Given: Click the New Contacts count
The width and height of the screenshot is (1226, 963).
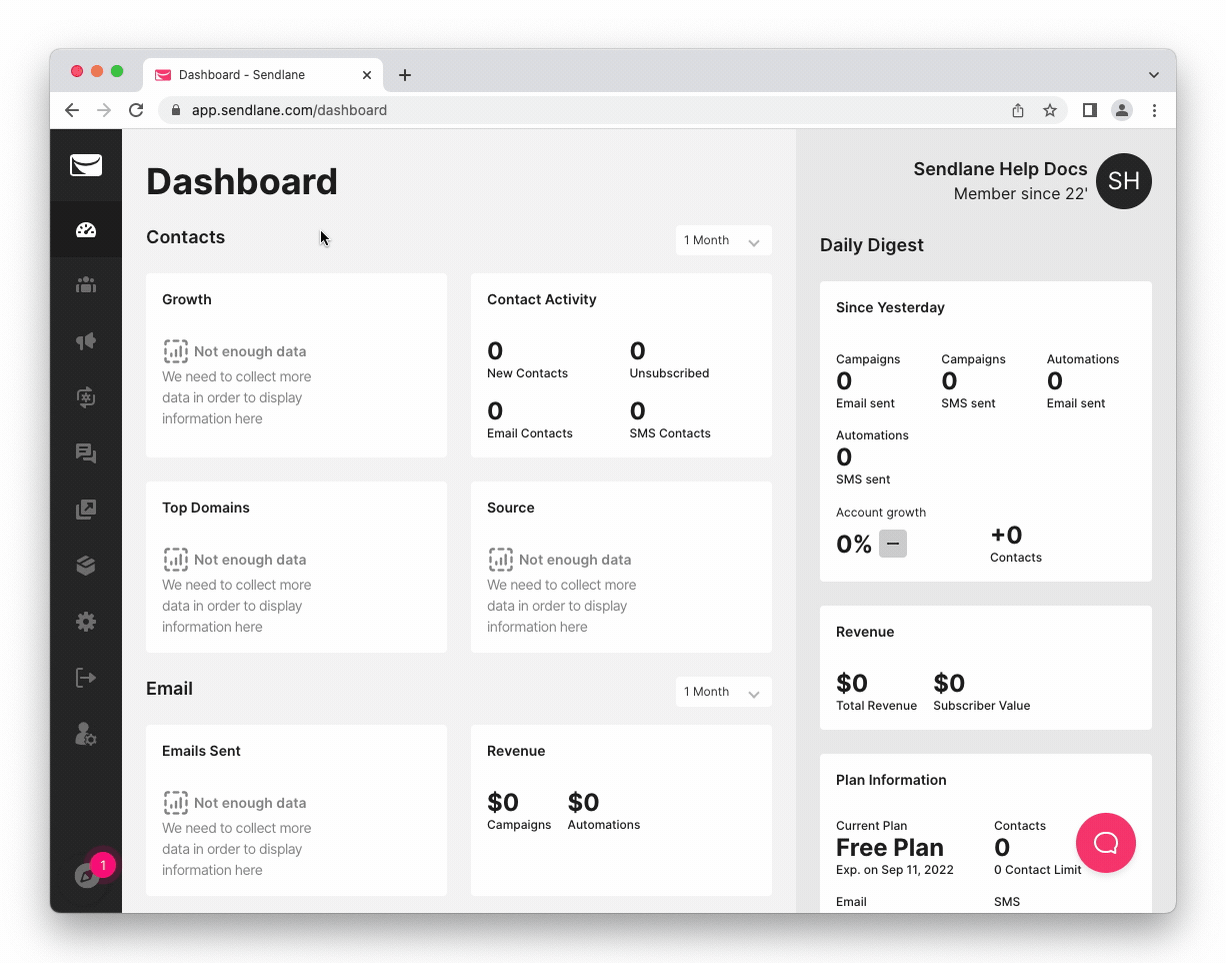Looking at the screenshot, I should pos(495,351).
